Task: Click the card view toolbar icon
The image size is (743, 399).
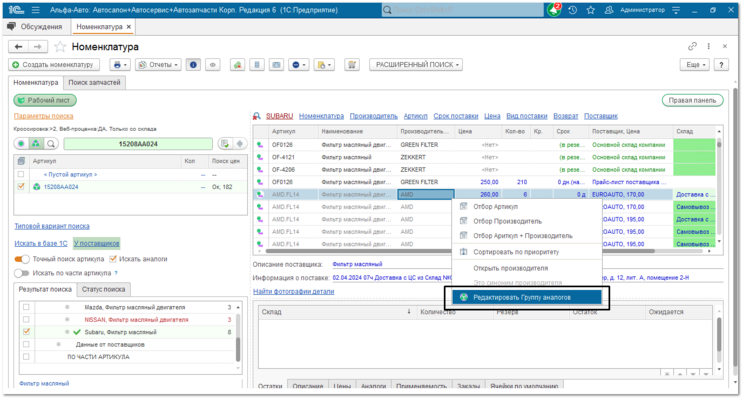Action: 276,64
